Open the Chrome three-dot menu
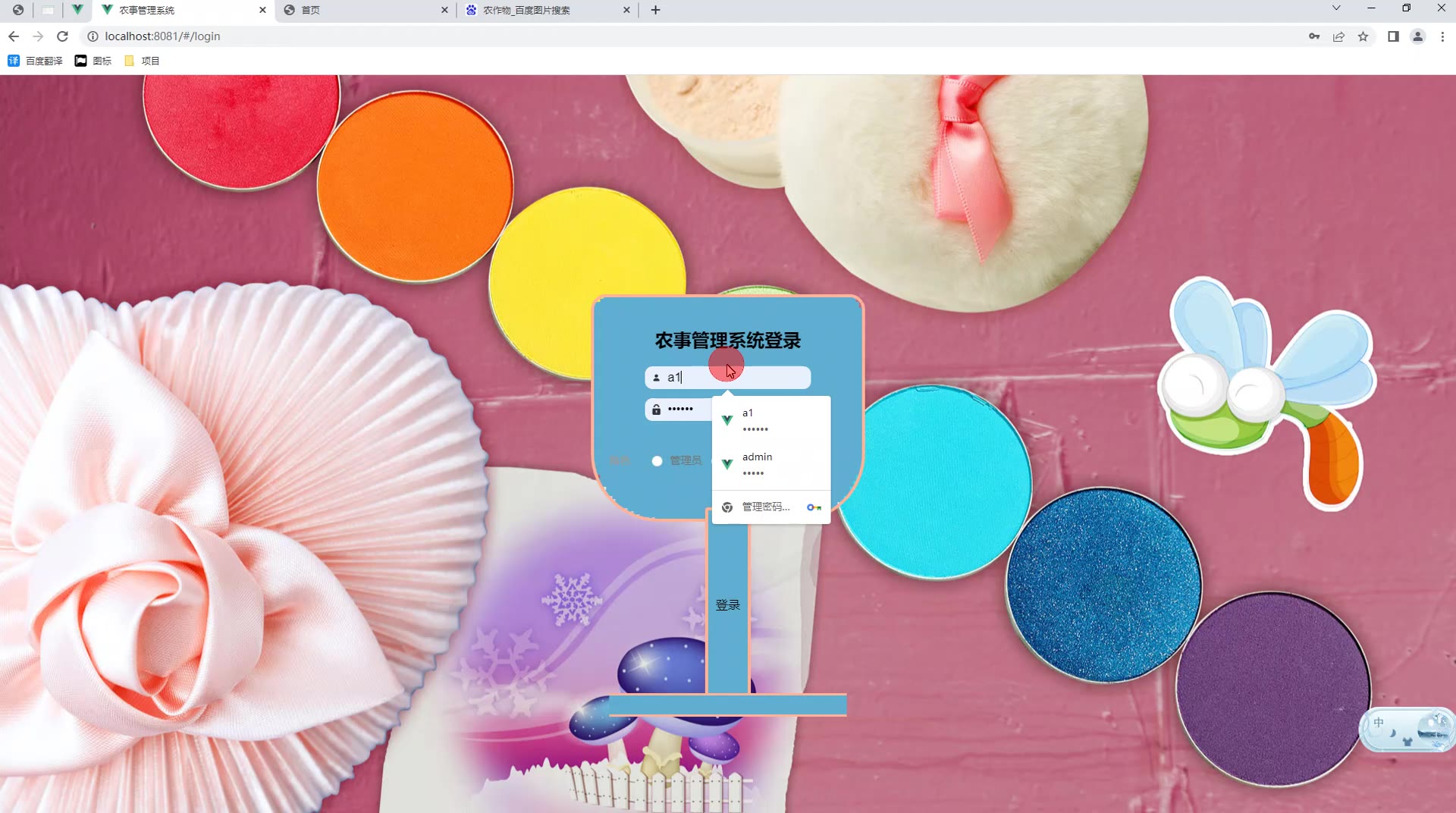The image size is (1456, 813). [x=1442, y=36]
